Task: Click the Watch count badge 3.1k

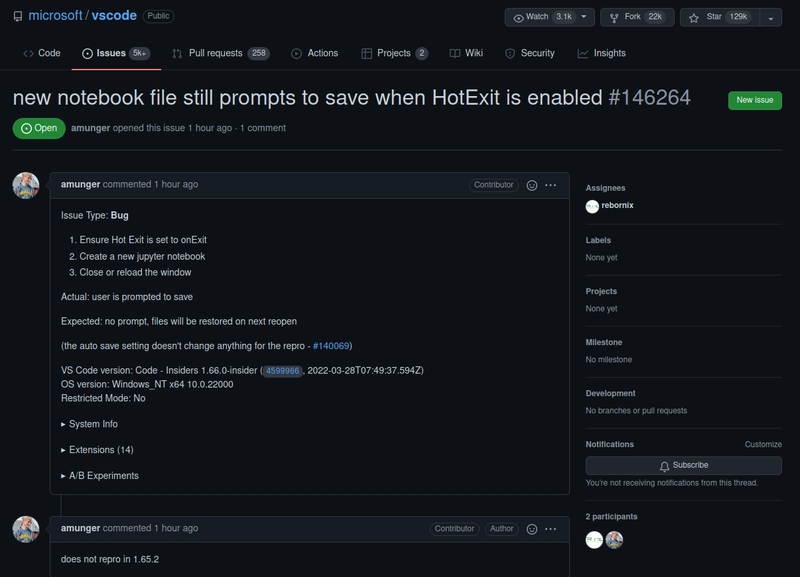Action: point(564,17)
